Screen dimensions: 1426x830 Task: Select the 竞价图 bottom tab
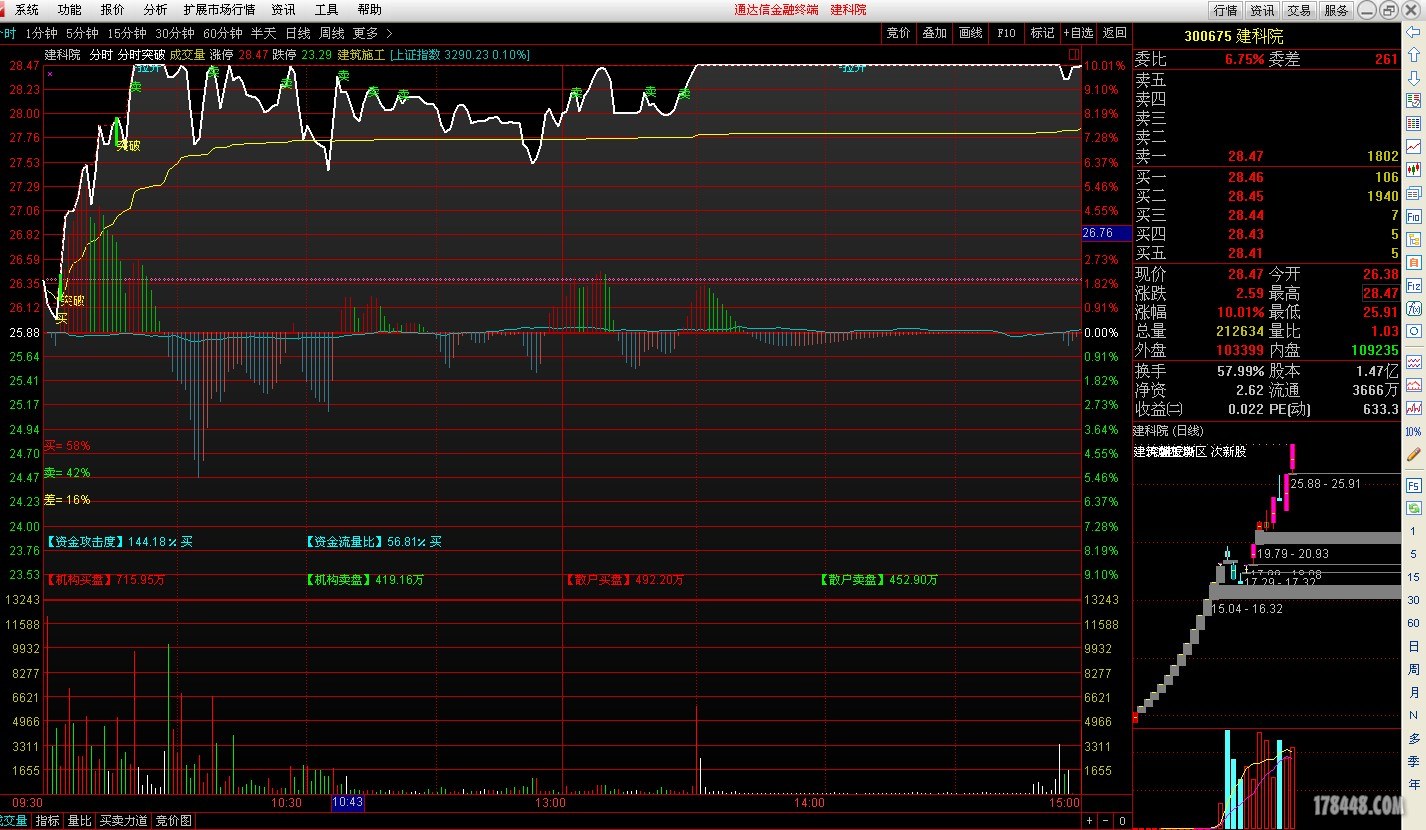tap(173, 821)
